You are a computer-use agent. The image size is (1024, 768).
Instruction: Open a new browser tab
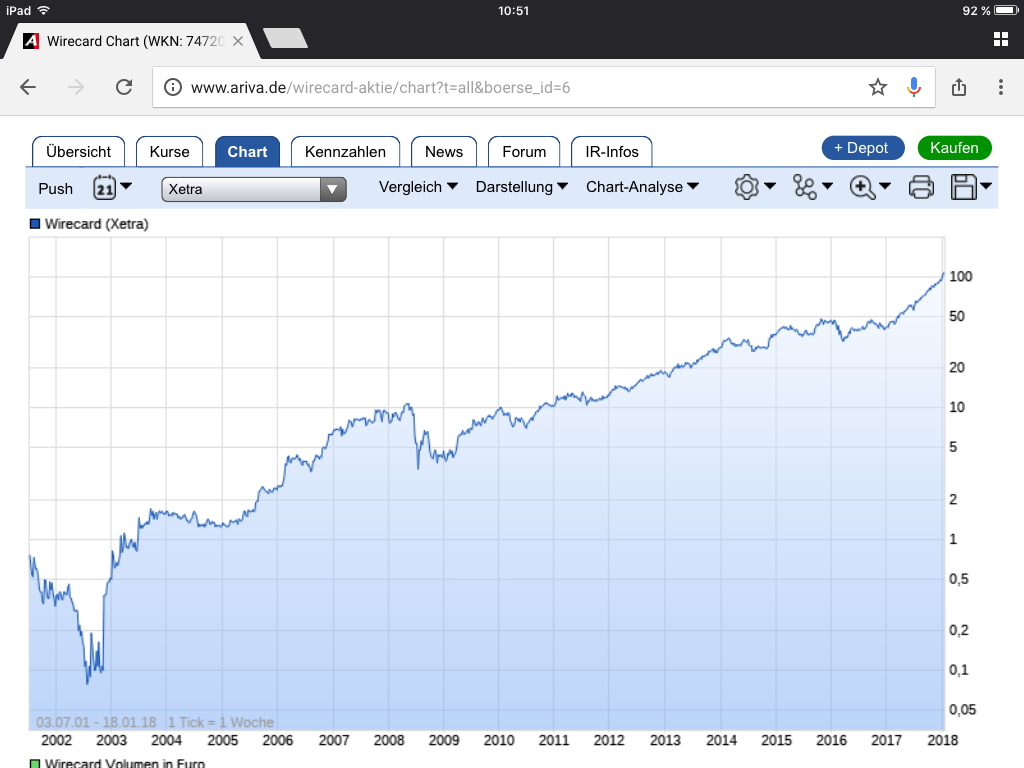285,38
